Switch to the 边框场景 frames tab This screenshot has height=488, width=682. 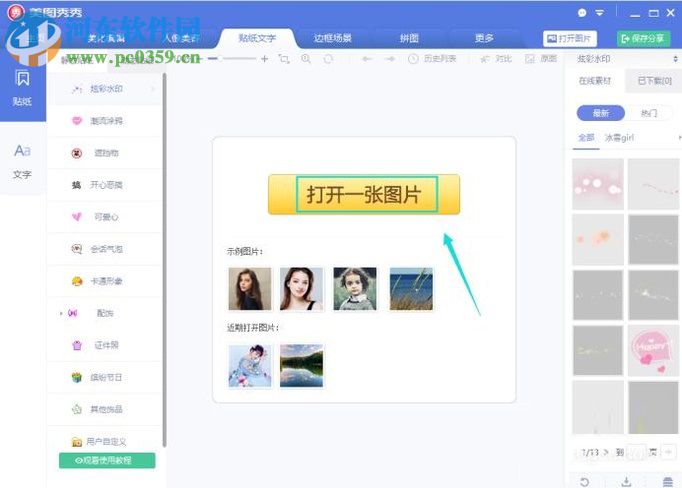click(333, 38)
